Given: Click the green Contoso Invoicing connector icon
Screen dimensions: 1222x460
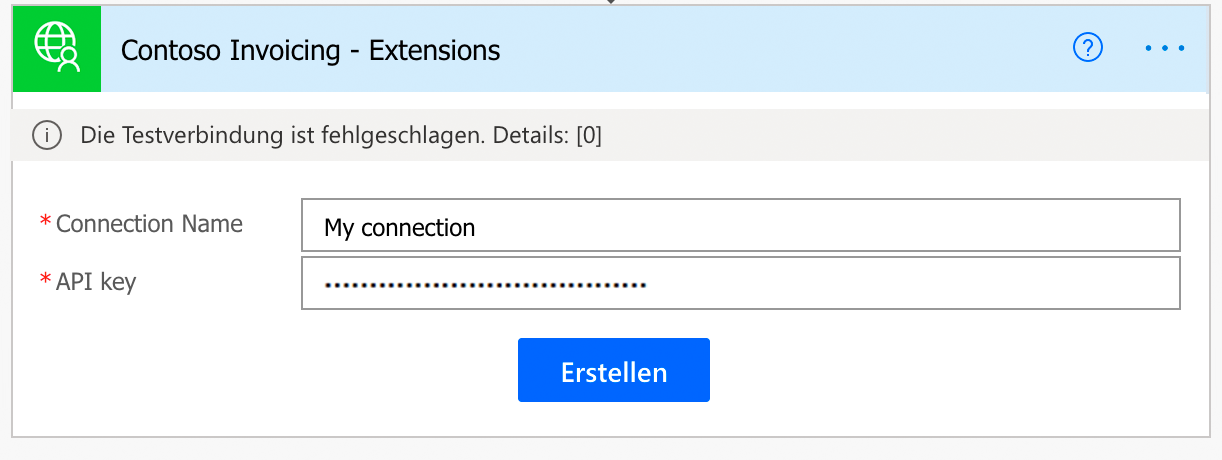Looking at the screenshot, I should (x=57, y=49).
